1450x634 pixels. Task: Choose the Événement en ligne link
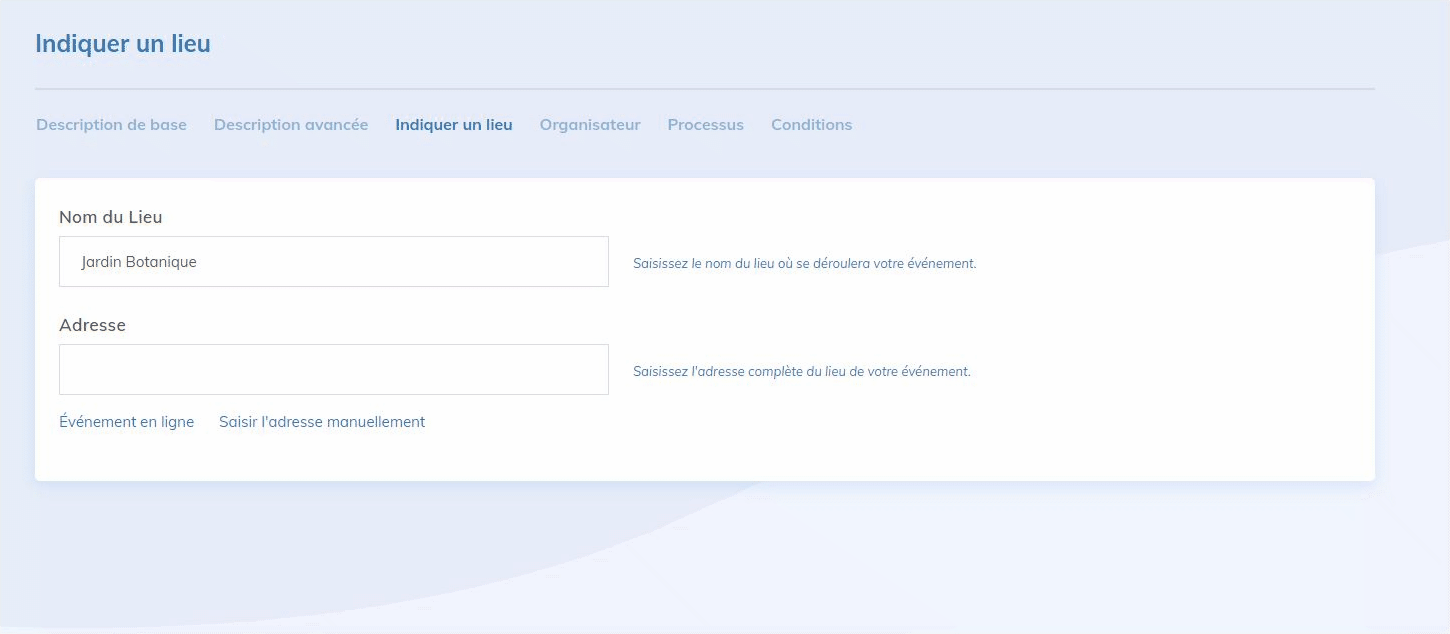[127, 422]
